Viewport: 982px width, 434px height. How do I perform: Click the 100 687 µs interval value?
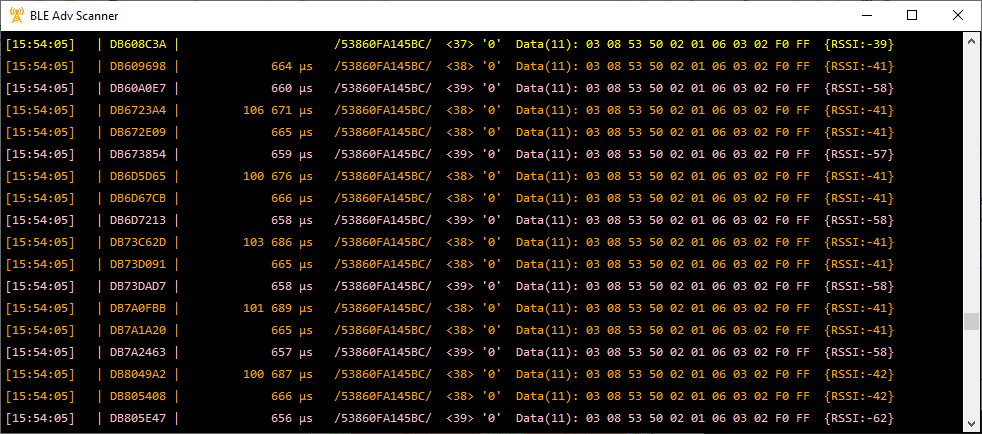tap(278, 374)
